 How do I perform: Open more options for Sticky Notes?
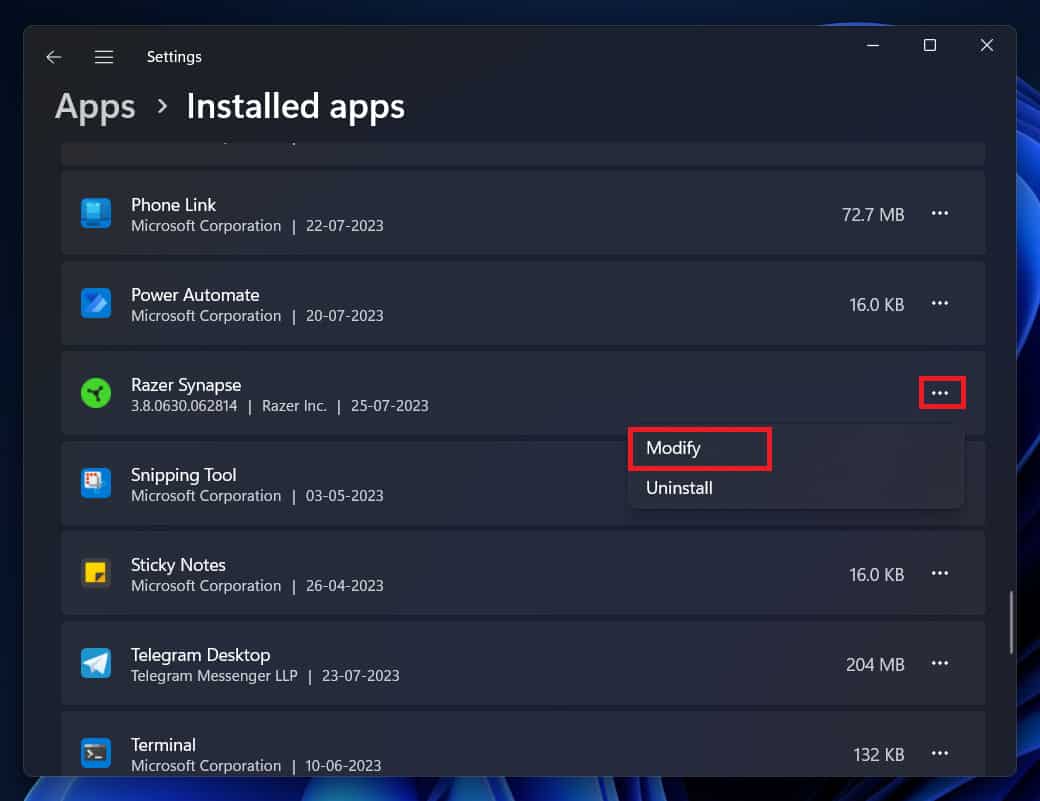(940, 574)
